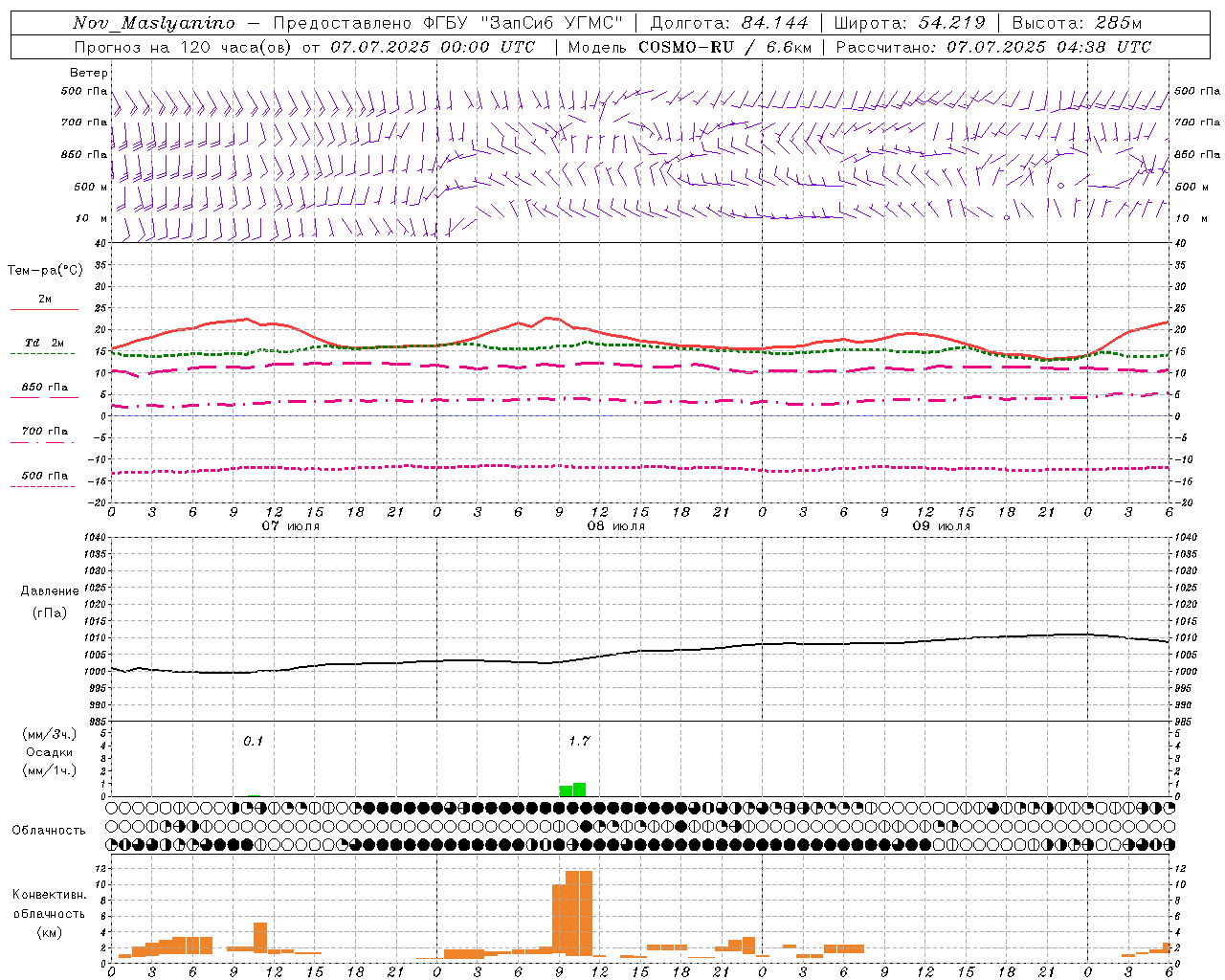Click the elevation value Высота: 285м

point(1077,23)
